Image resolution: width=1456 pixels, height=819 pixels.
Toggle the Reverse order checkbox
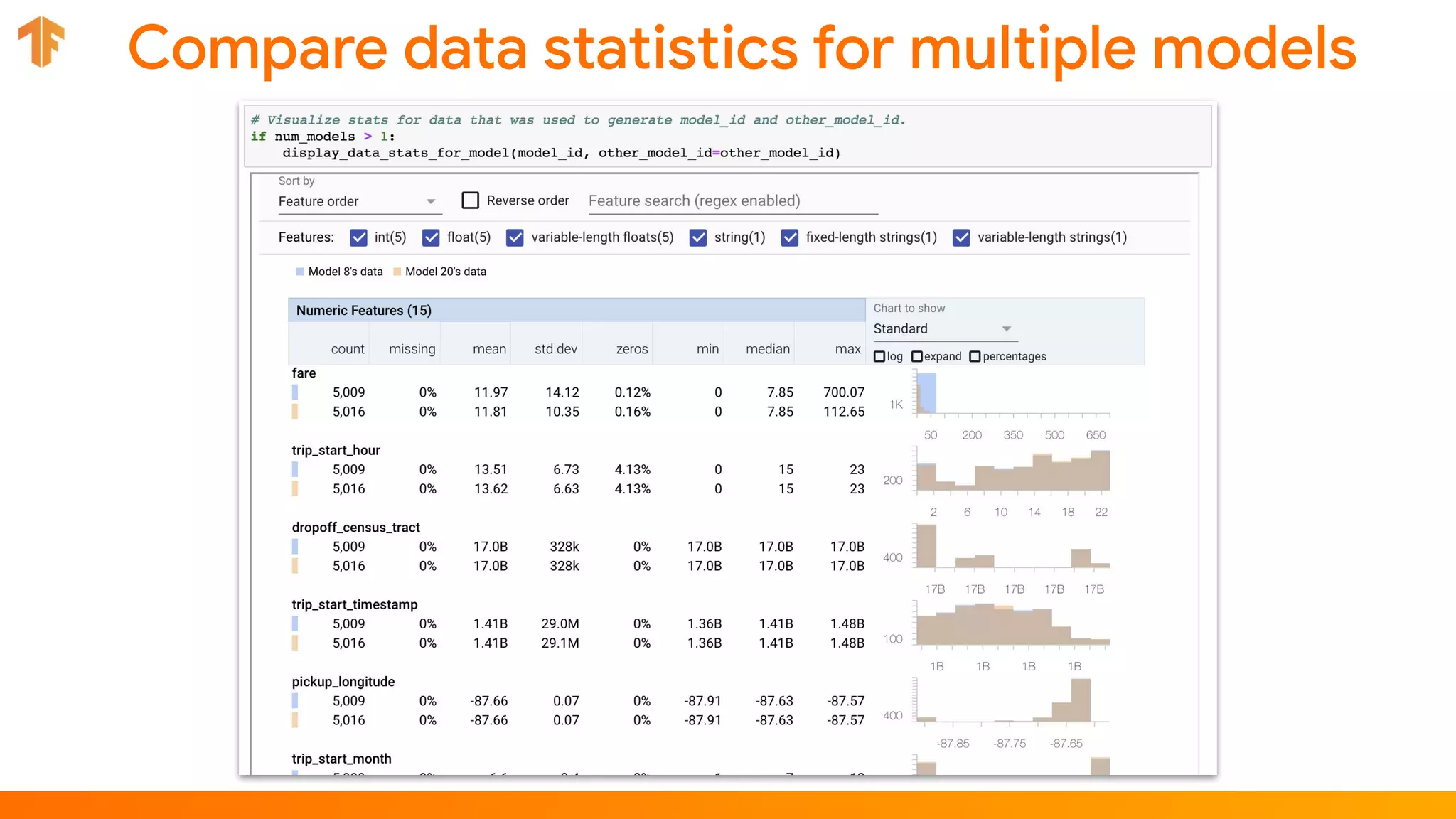[x=470, y=200]
